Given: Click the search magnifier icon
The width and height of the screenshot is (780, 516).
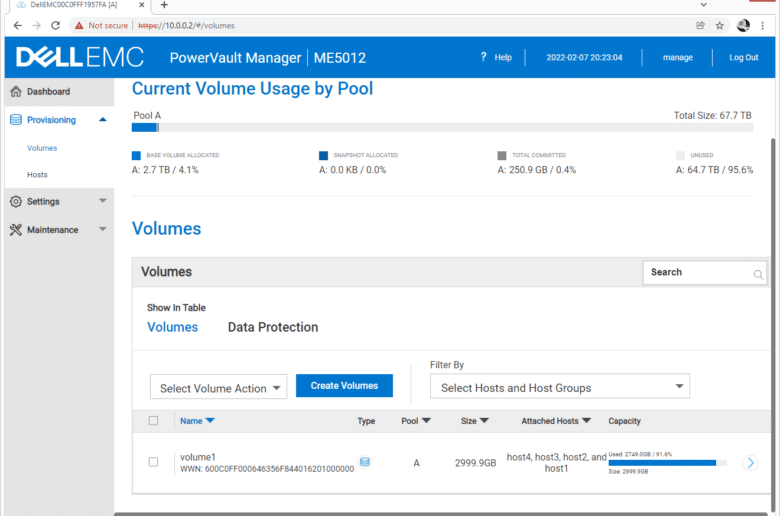Looking at the screenshot, I should point(758,274).
